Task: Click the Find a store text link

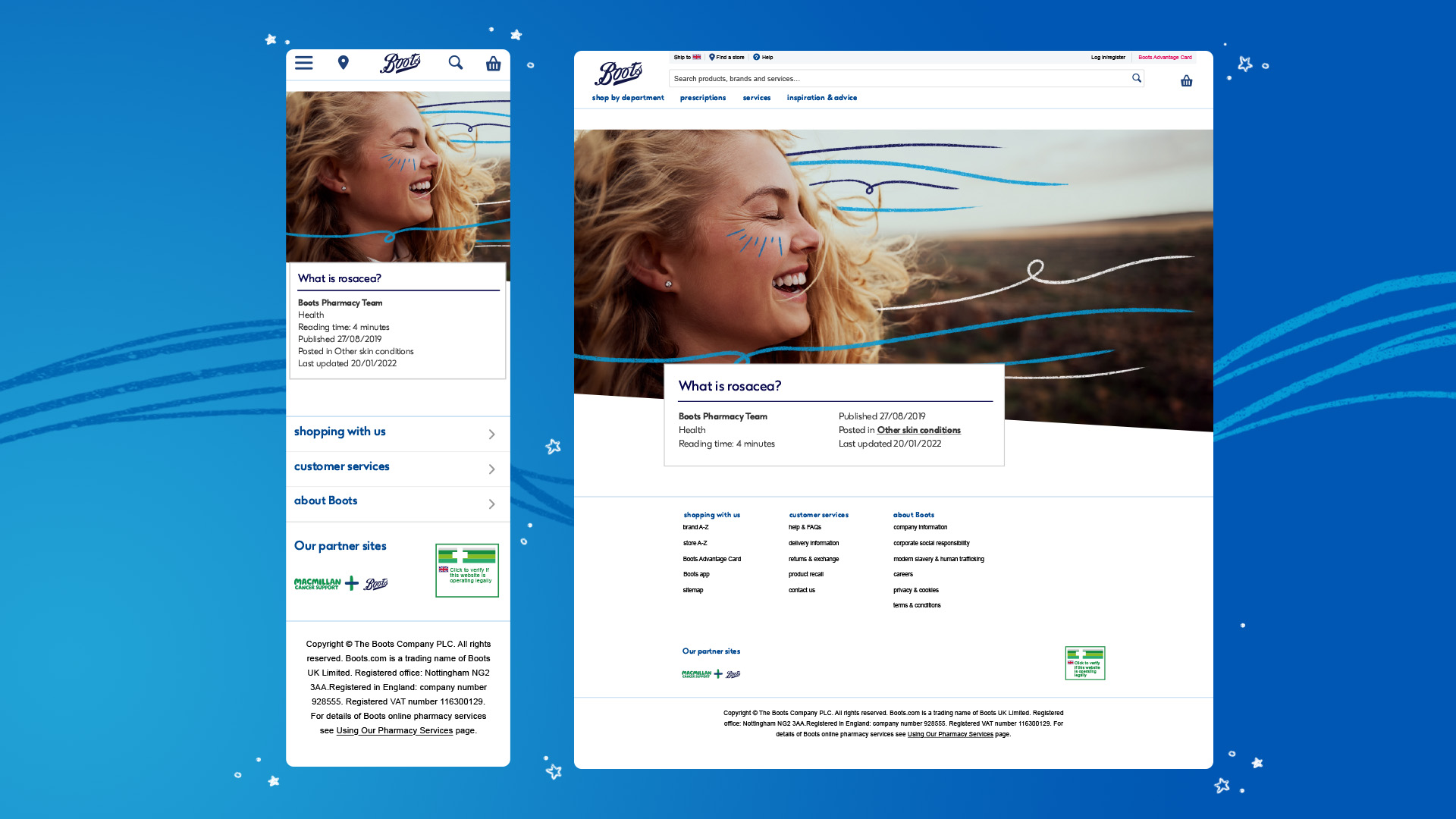Action: (x=730, y=58)
